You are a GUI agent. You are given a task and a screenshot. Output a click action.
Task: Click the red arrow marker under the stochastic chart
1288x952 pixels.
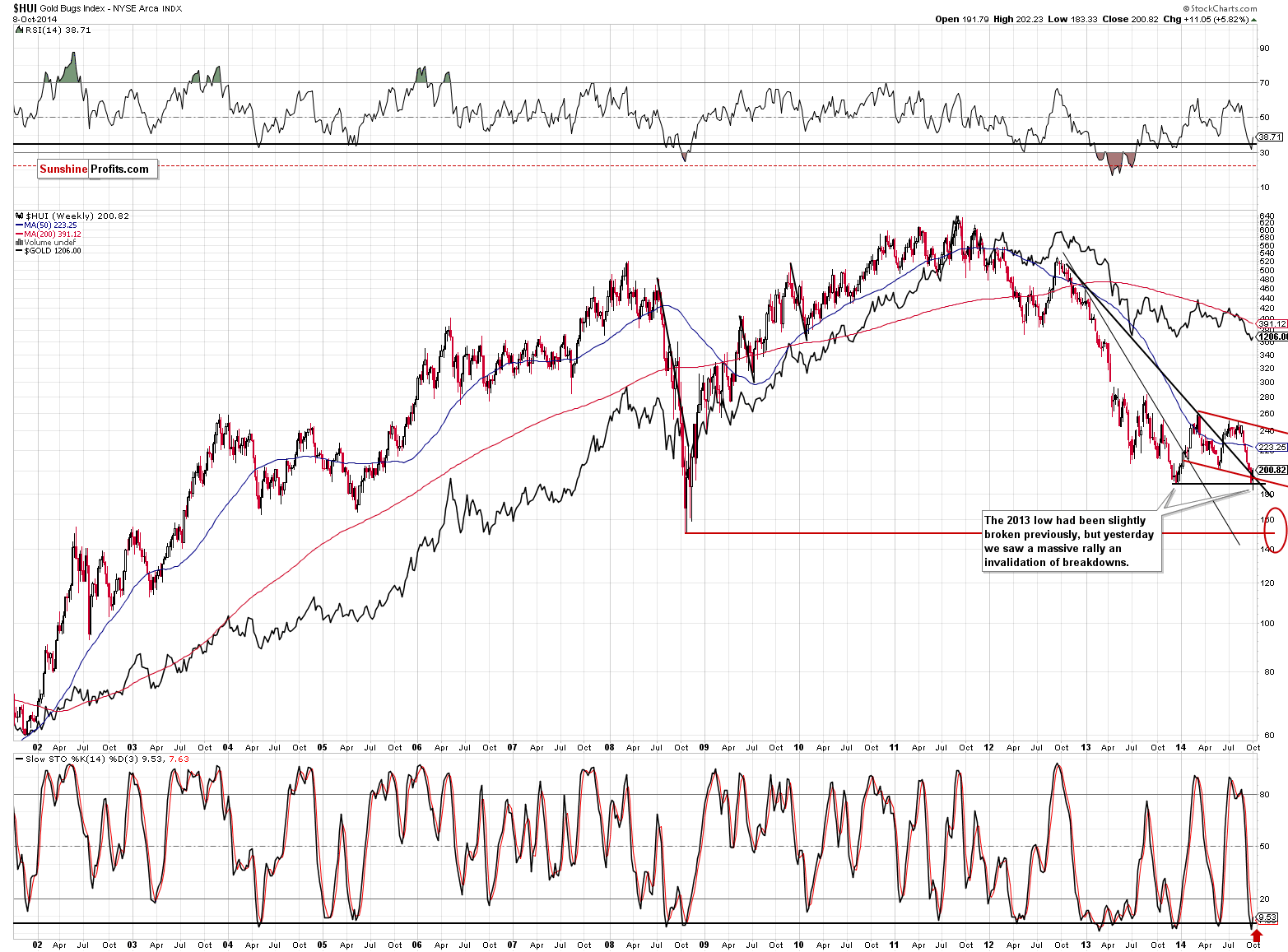[x=1257, y=934]
